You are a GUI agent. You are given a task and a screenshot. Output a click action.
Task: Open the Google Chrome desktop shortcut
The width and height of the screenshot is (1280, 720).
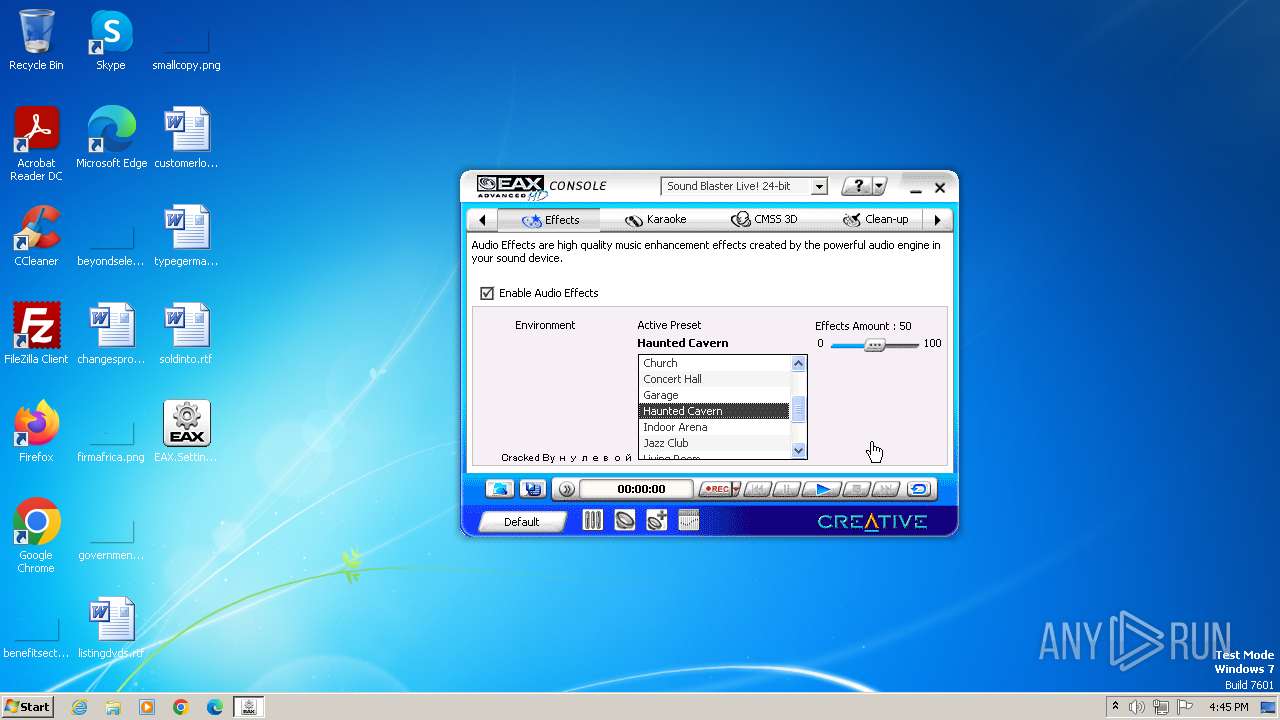point(36,536)
